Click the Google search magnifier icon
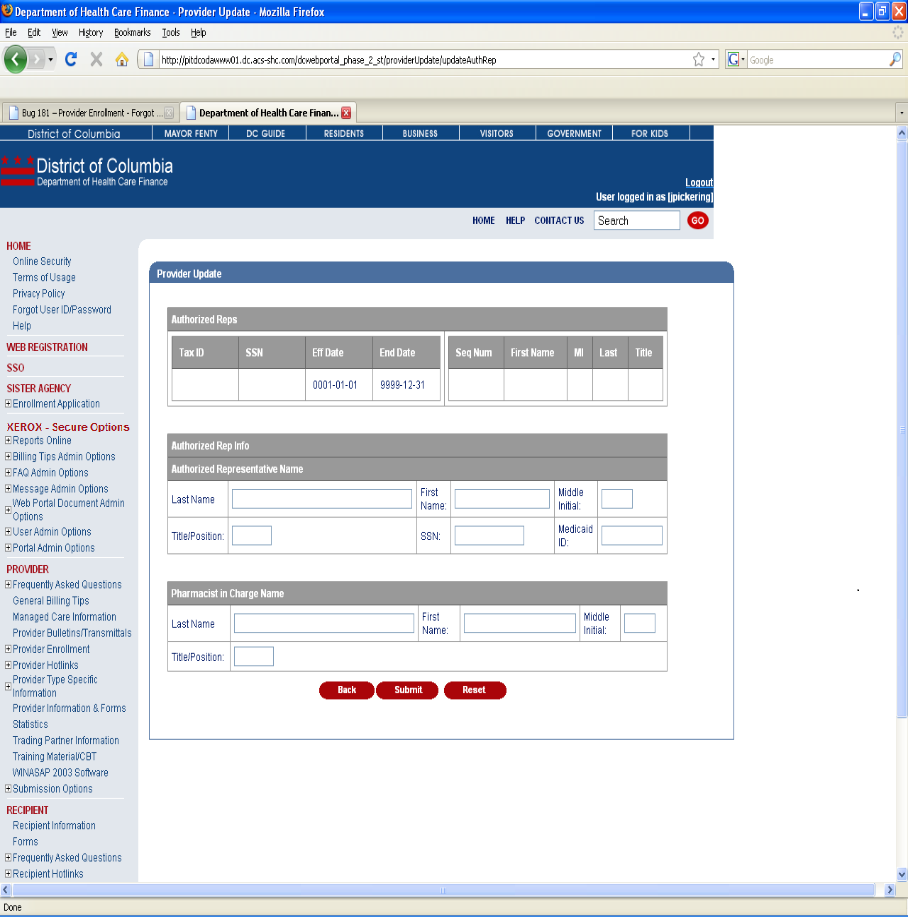This screenshot has width=908, height=917. click(x=894, y=60)
